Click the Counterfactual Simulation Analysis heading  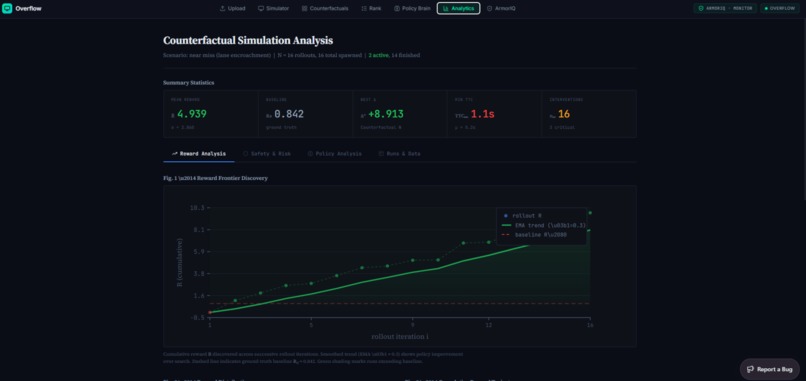(x=248, y=41)
